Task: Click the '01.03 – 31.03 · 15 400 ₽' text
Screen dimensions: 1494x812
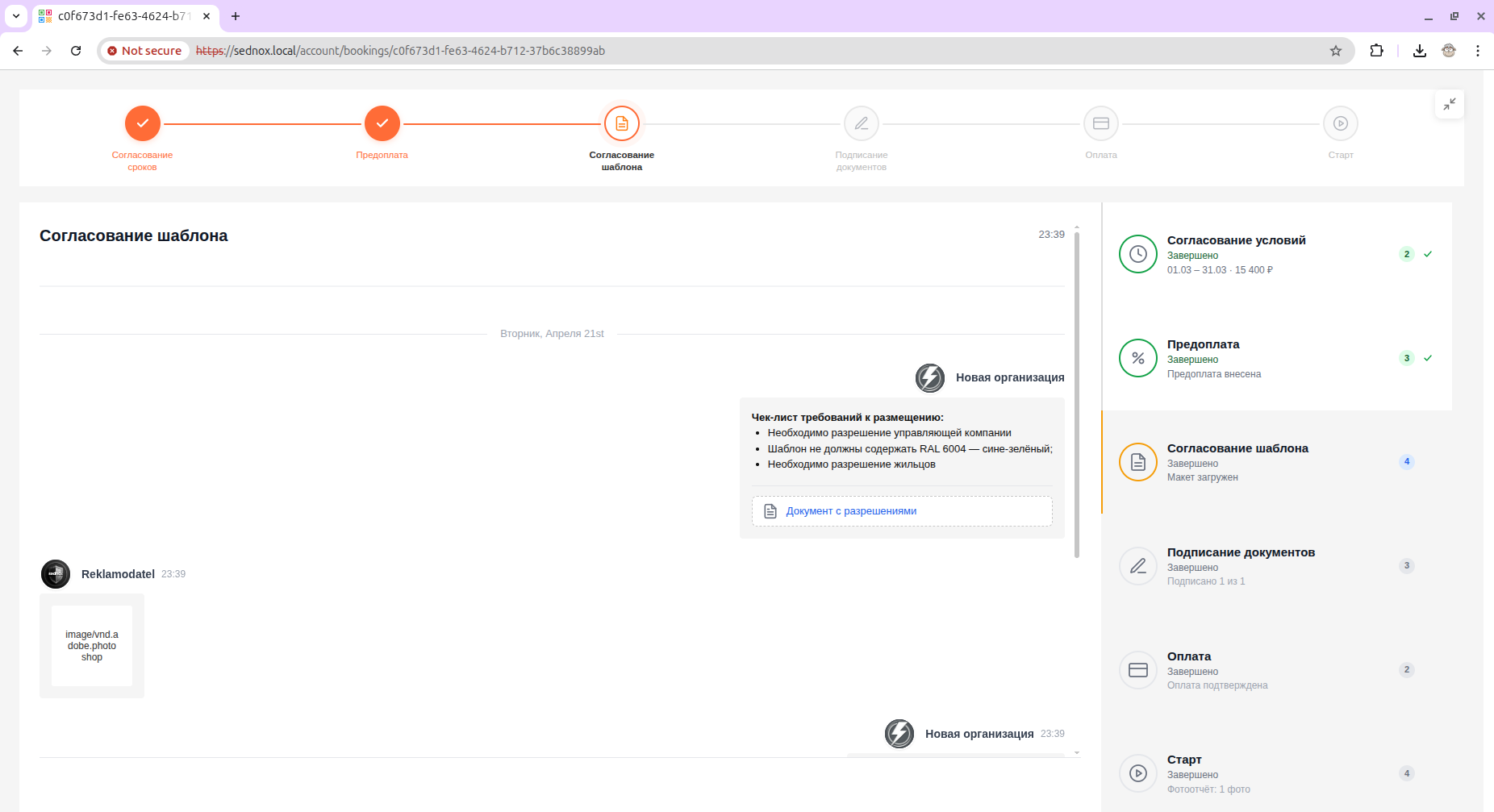Action: click(x=1220, y=270)
